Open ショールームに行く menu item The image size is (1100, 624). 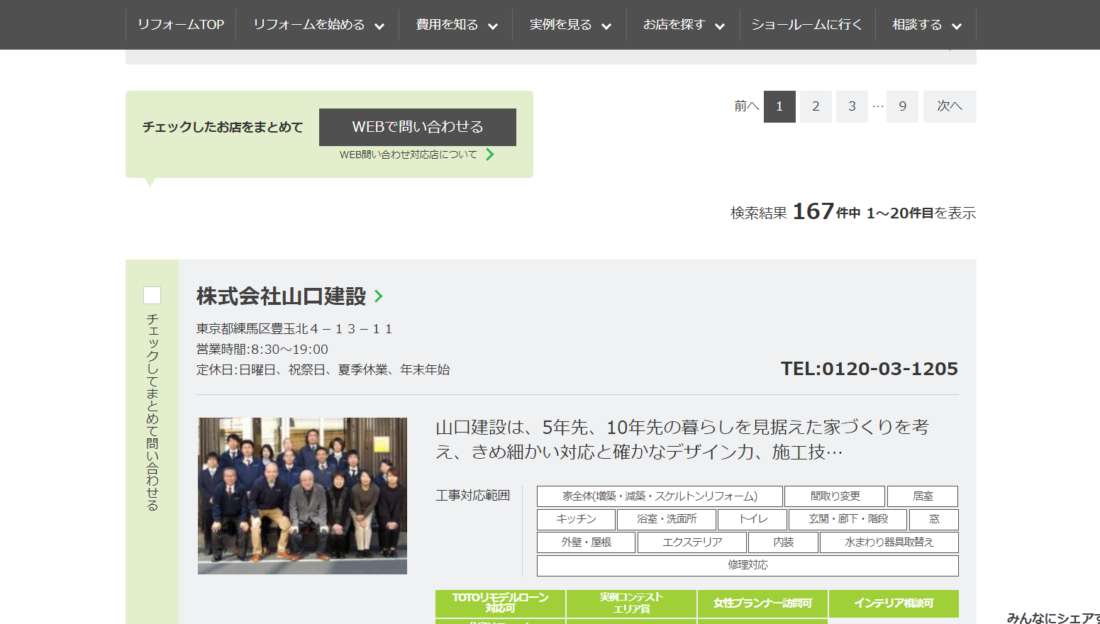point(807,25)
